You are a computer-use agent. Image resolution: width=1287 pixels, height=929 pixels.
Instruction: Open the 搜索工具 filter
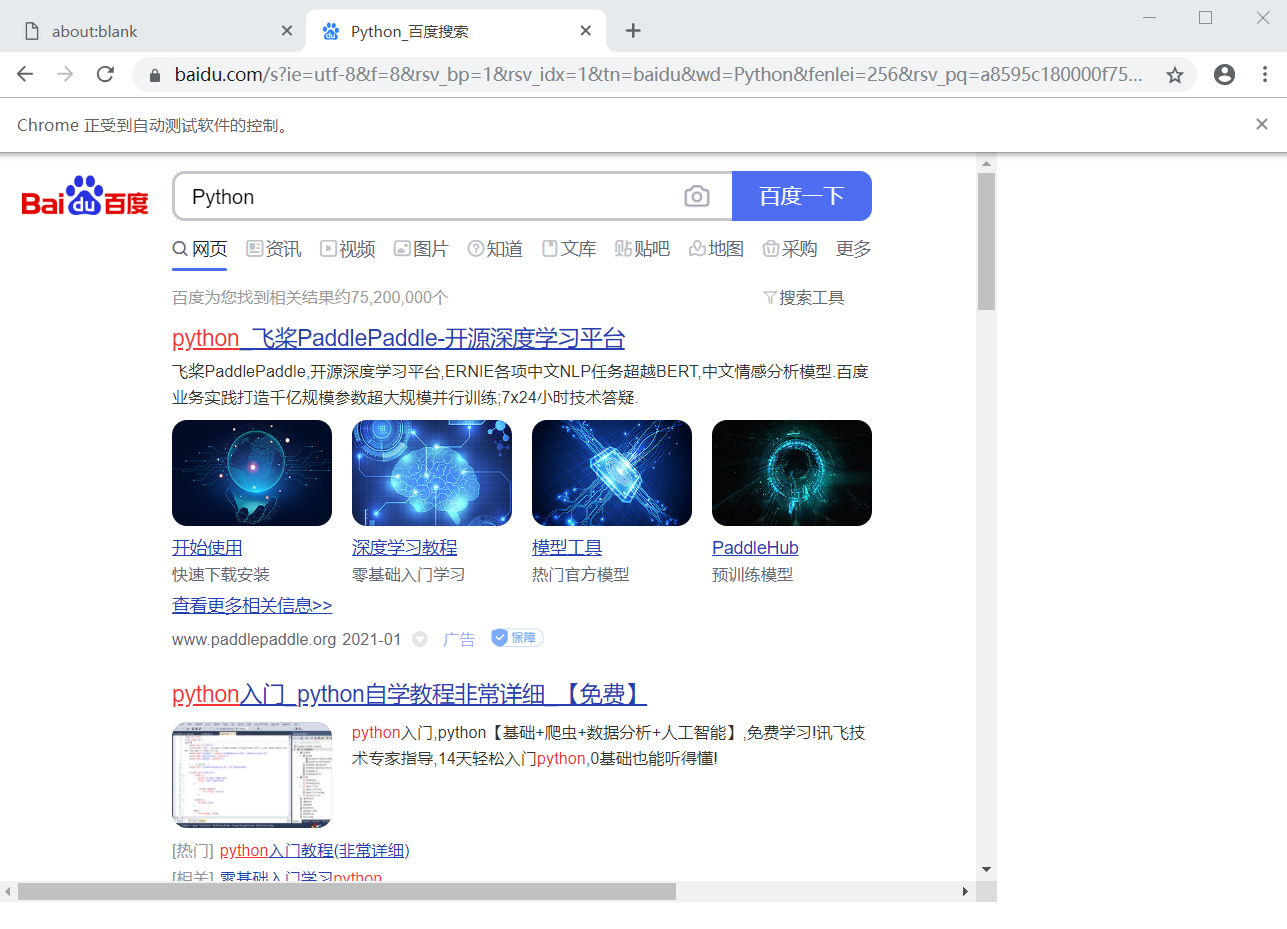(x=804, y=297)
